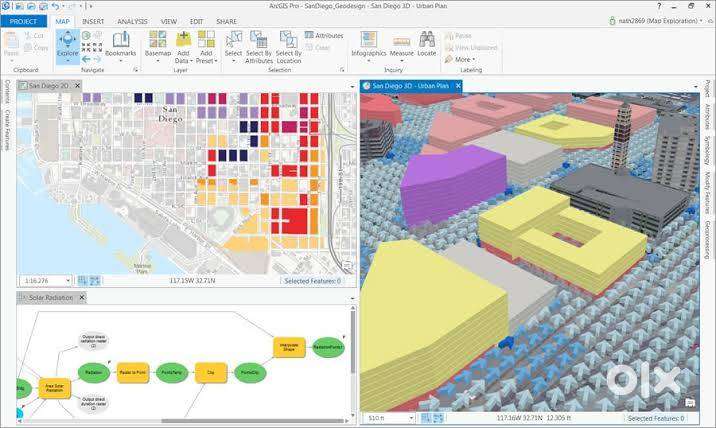Select the Raster to Point model tool
Screen dimensions: 716x428
point(133,372)
